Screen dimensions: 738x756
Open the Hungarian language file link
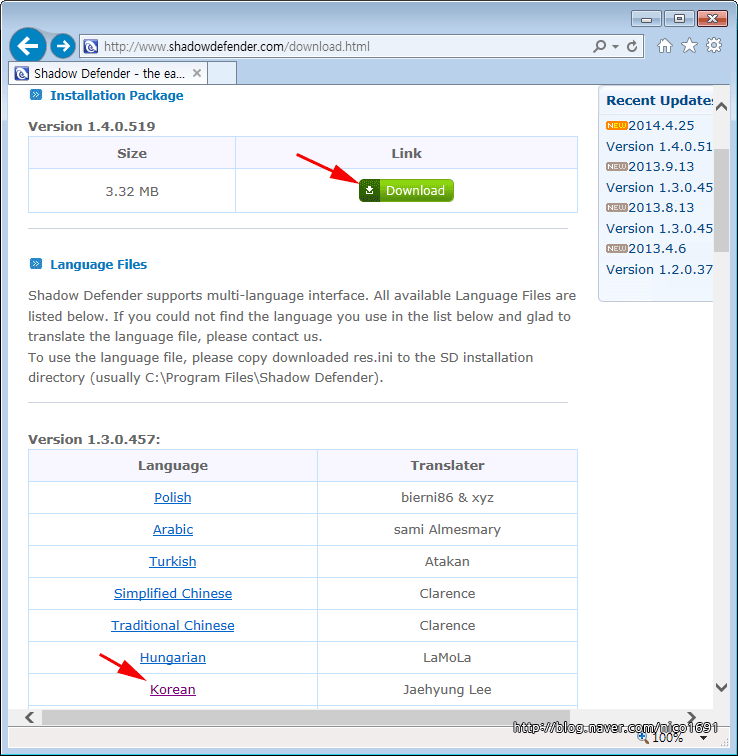pyautogui.click(x=173, y=658)
